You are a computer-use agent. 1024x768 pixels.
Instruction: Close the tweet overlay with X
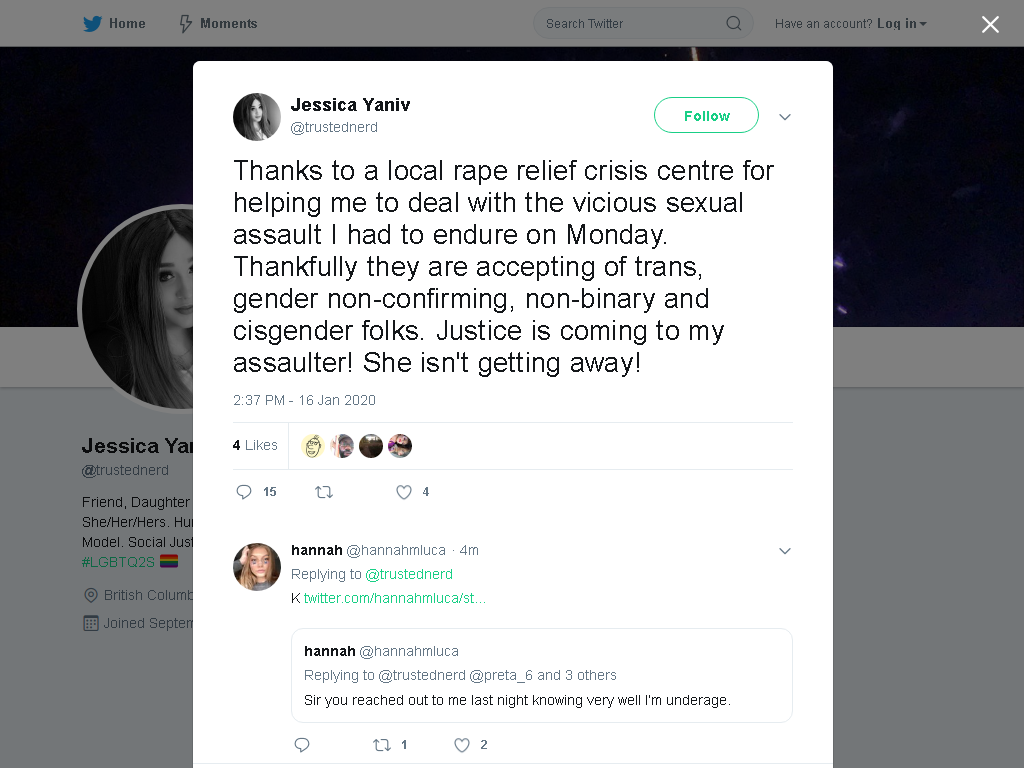point(990,24)
